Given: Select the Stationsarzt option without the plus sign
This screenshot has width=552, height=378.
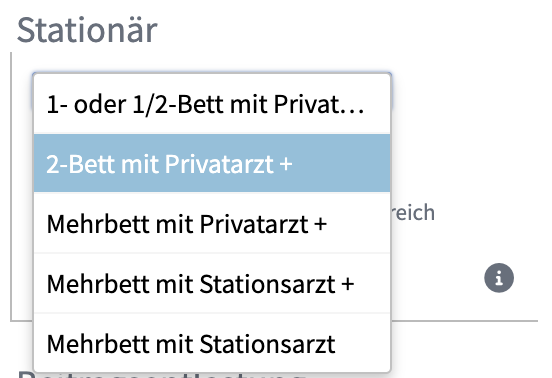Looking at the screenshot, I should (x=212, y=343).
